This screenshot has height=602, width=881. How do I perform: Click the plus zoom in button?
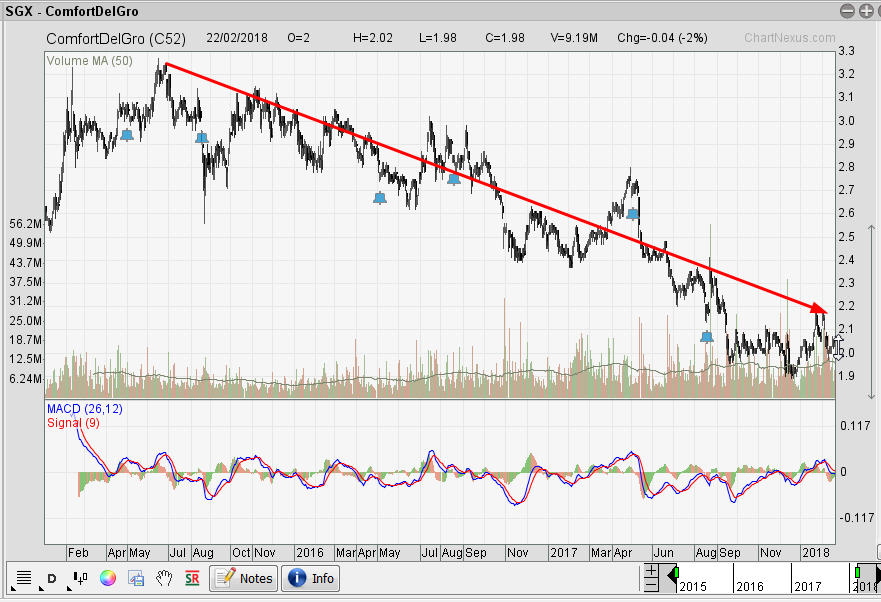[x=651, y=571]
